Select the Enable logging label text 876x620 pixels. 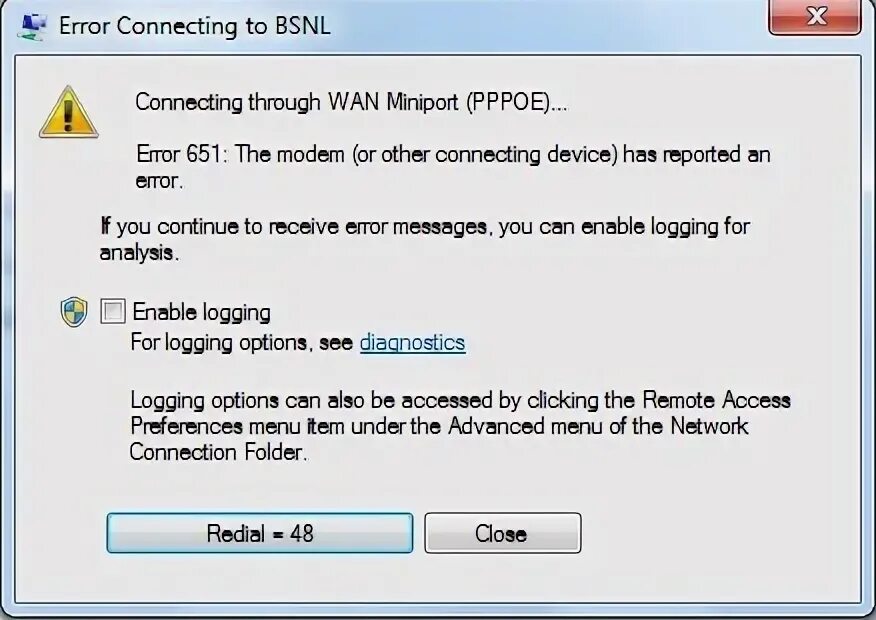[202, 312]
